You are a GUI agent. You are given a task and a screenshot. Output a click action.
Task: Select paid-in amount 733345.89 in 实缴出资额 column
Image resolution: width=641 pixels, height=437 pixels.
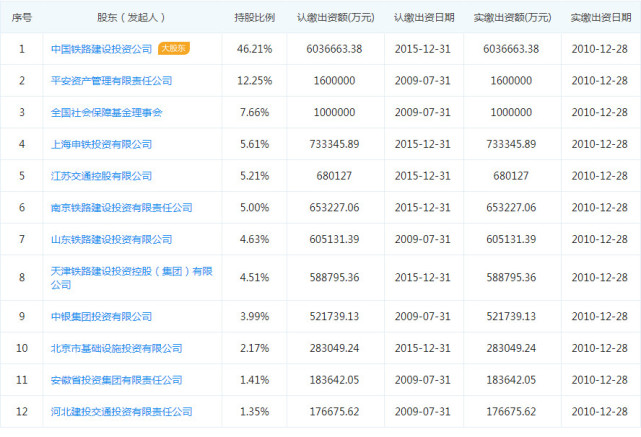(511, 144)
